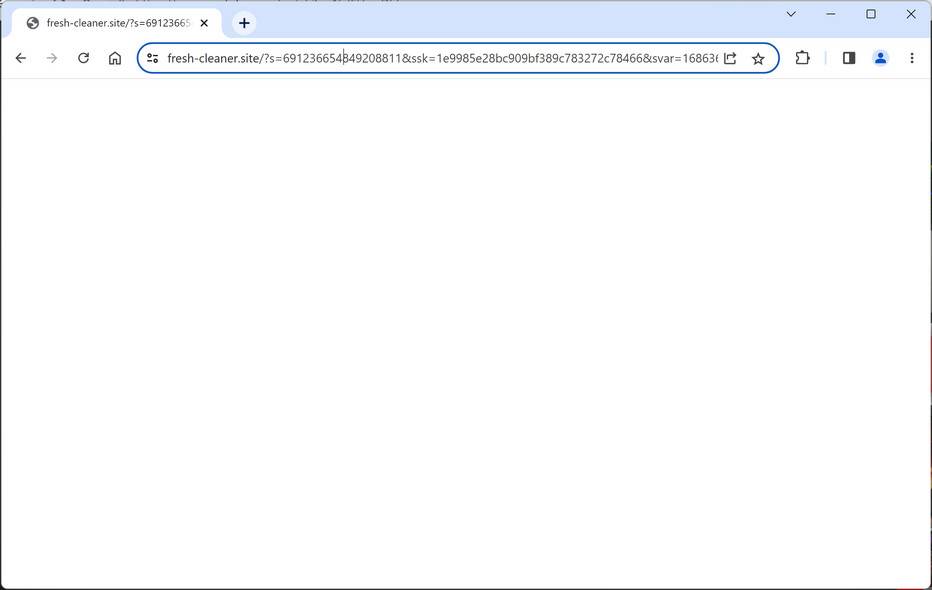Image resolution: width=932 pixels, height=590 pixels.
Task: Open the profile avatar menu
Action: click(880, 58)
